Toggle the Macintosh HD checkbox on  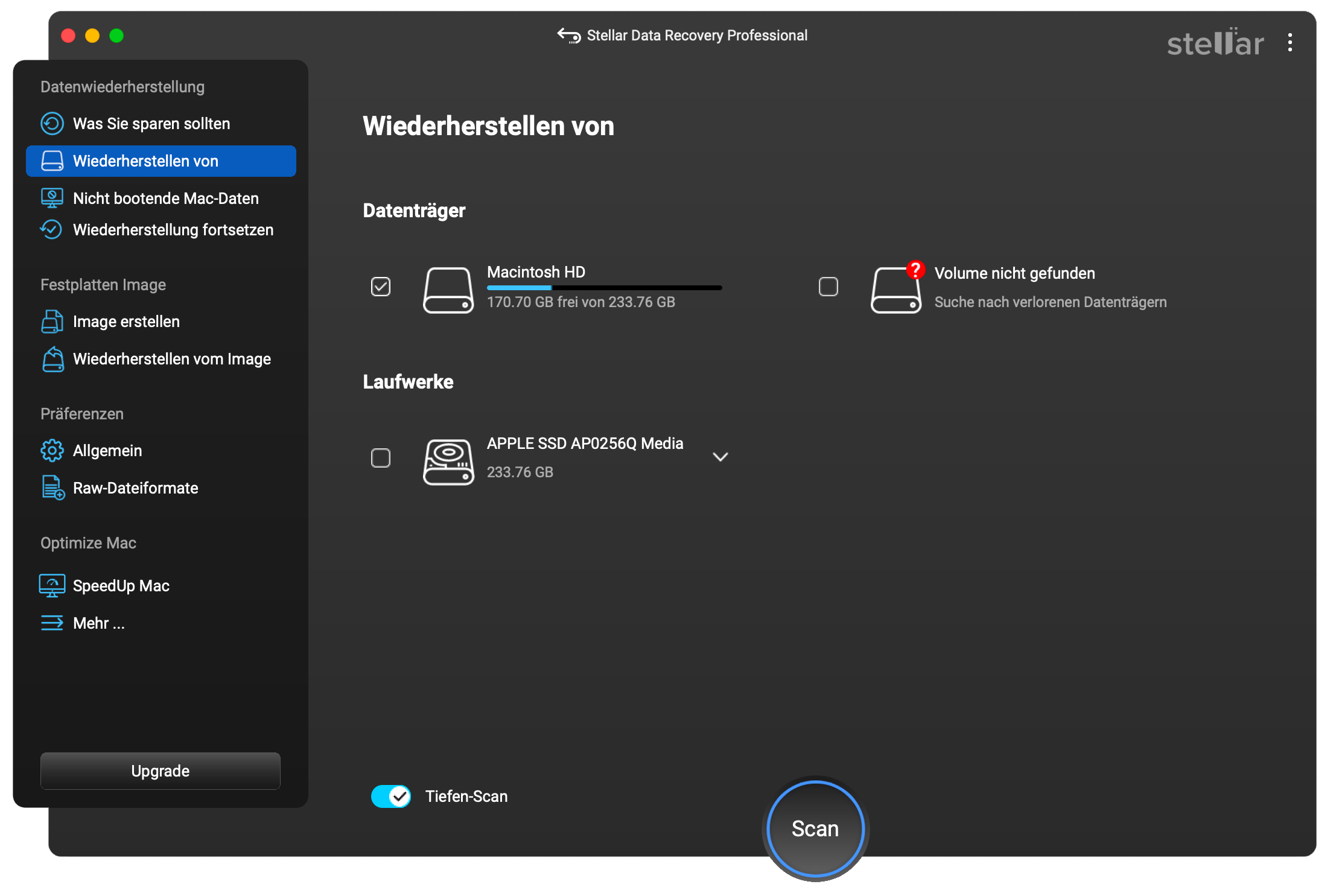point(382,286)
